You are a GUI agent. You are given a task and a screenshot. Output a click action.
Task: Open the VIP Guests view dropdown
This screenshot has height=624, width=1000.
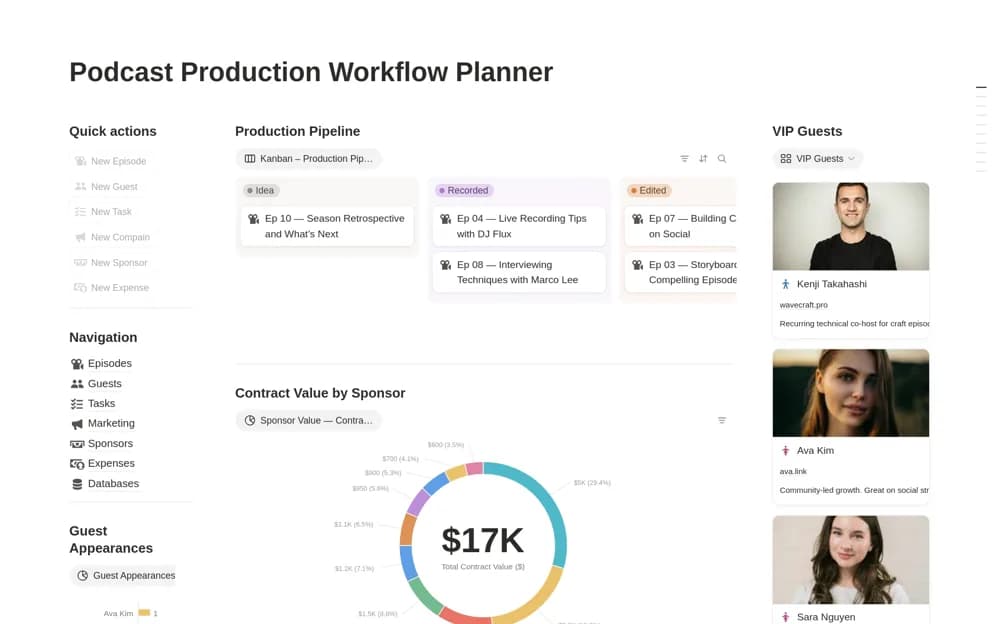818,159
